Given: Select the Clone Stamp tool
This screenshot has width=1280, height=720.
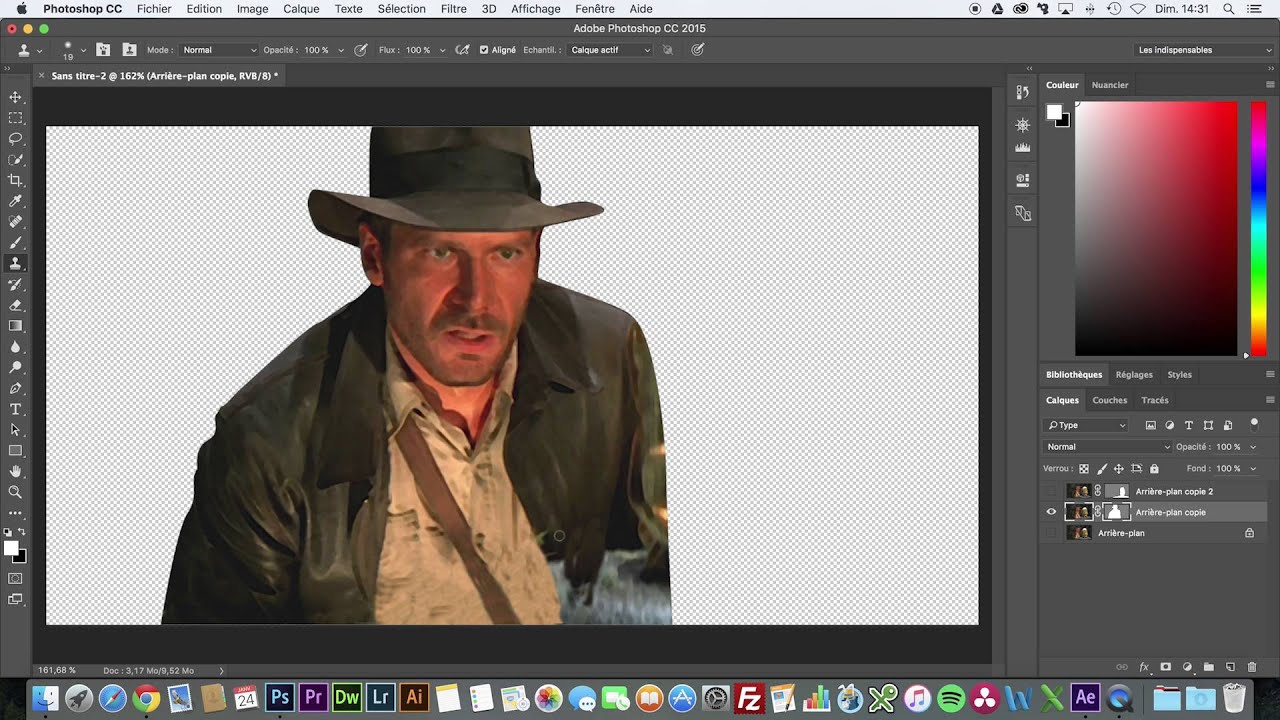Looking at the screenshot, I should (x=15, y=263).
